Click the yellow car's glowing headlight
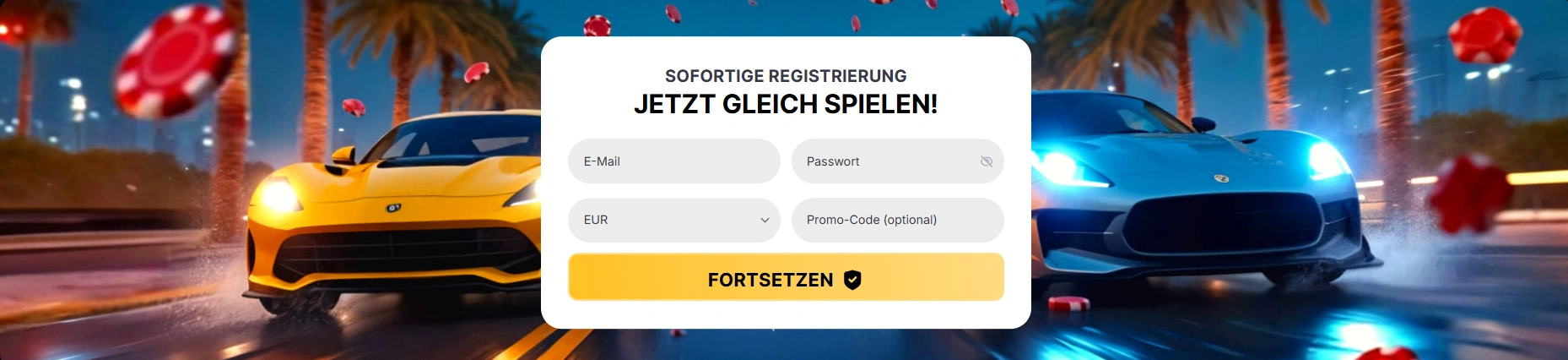 [278, 196]
